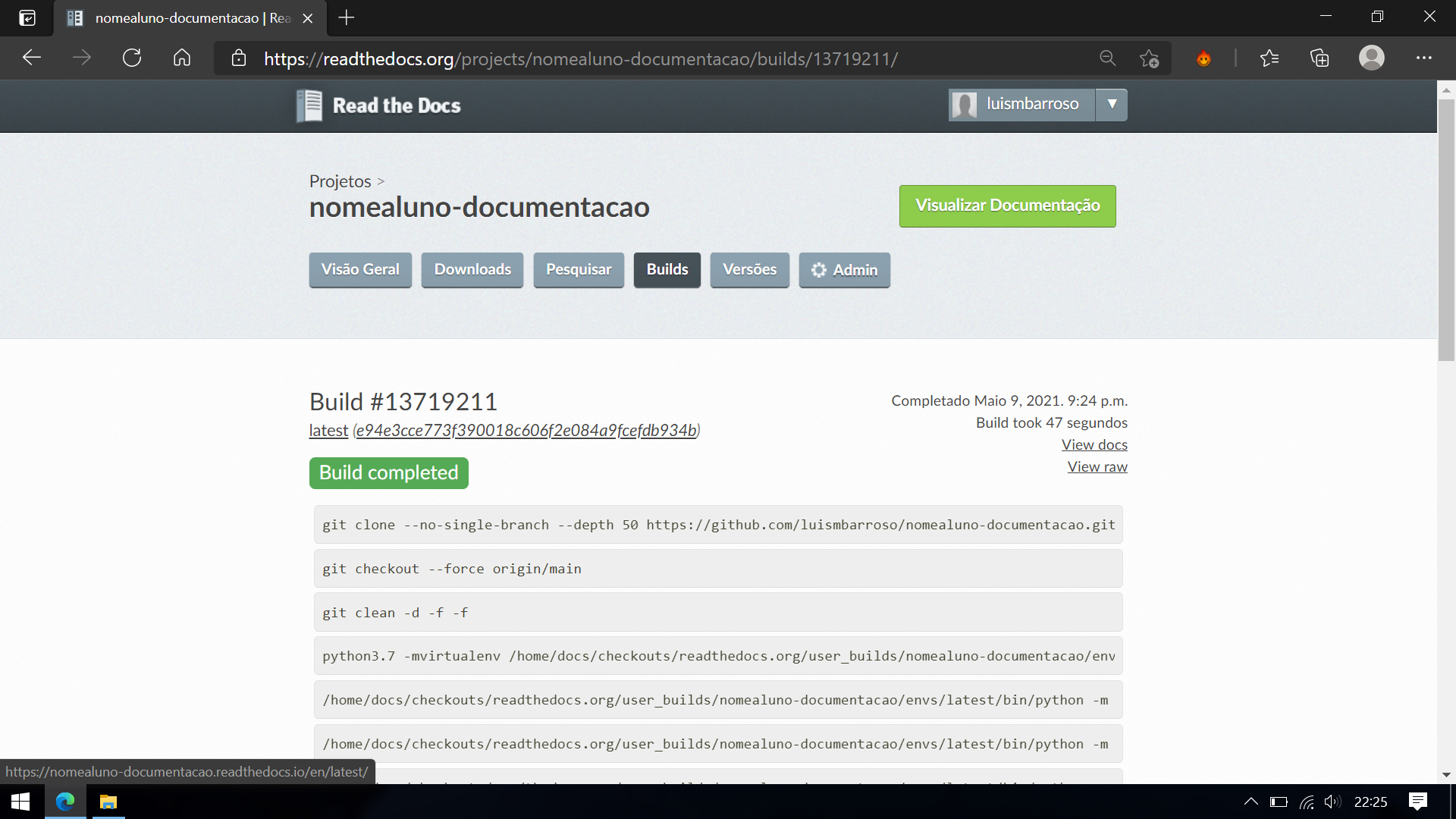The image size is (1456, 819).
Task: Click the Visualizar Documentação button
Action: pos(1007,206)
